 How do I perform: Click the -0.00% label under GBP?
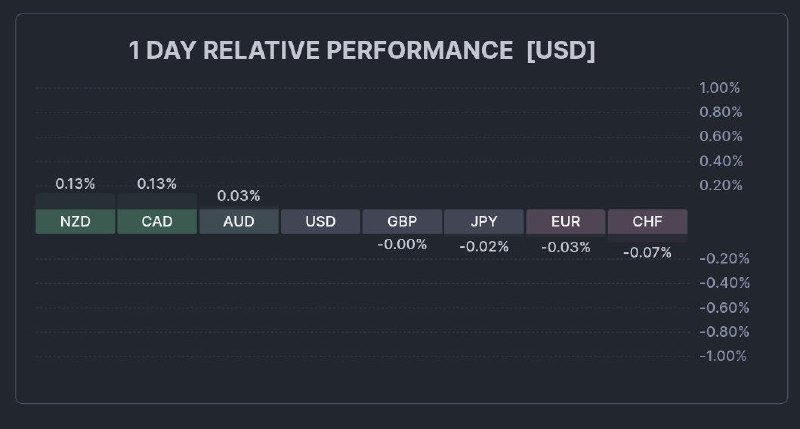[402, 244]
